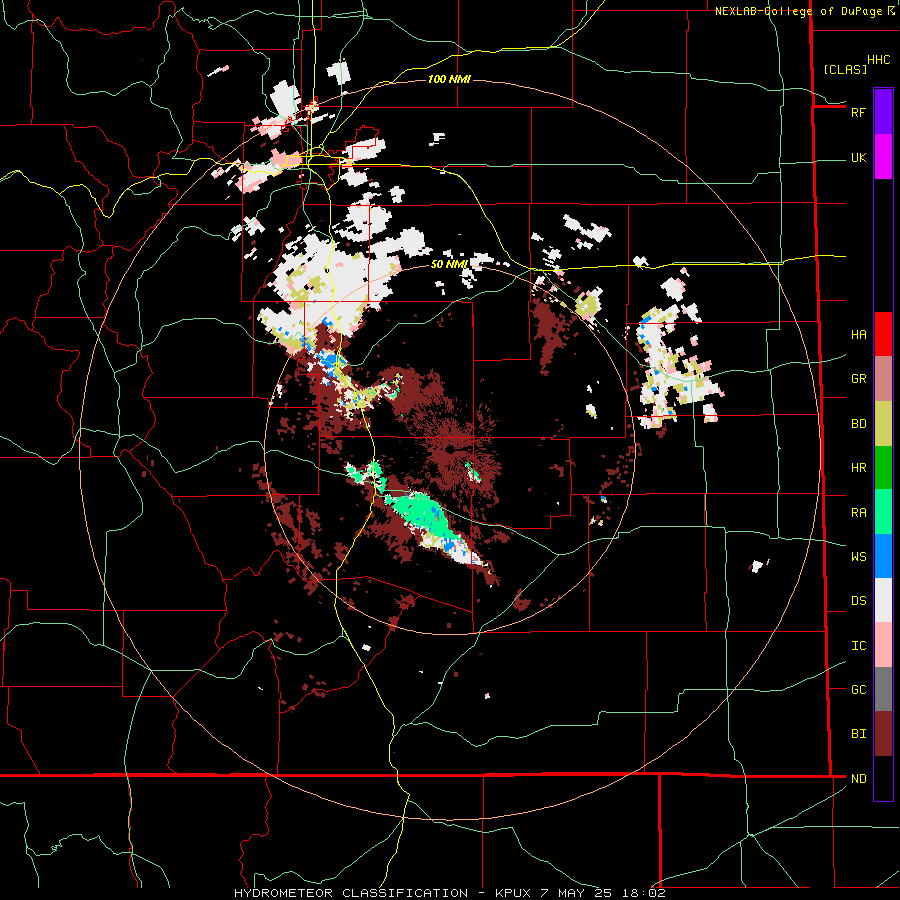Image resolution: width=900 pixels, height=900 pixels.
Task: Click the DS legend label
Action: (x=858, y=601)
